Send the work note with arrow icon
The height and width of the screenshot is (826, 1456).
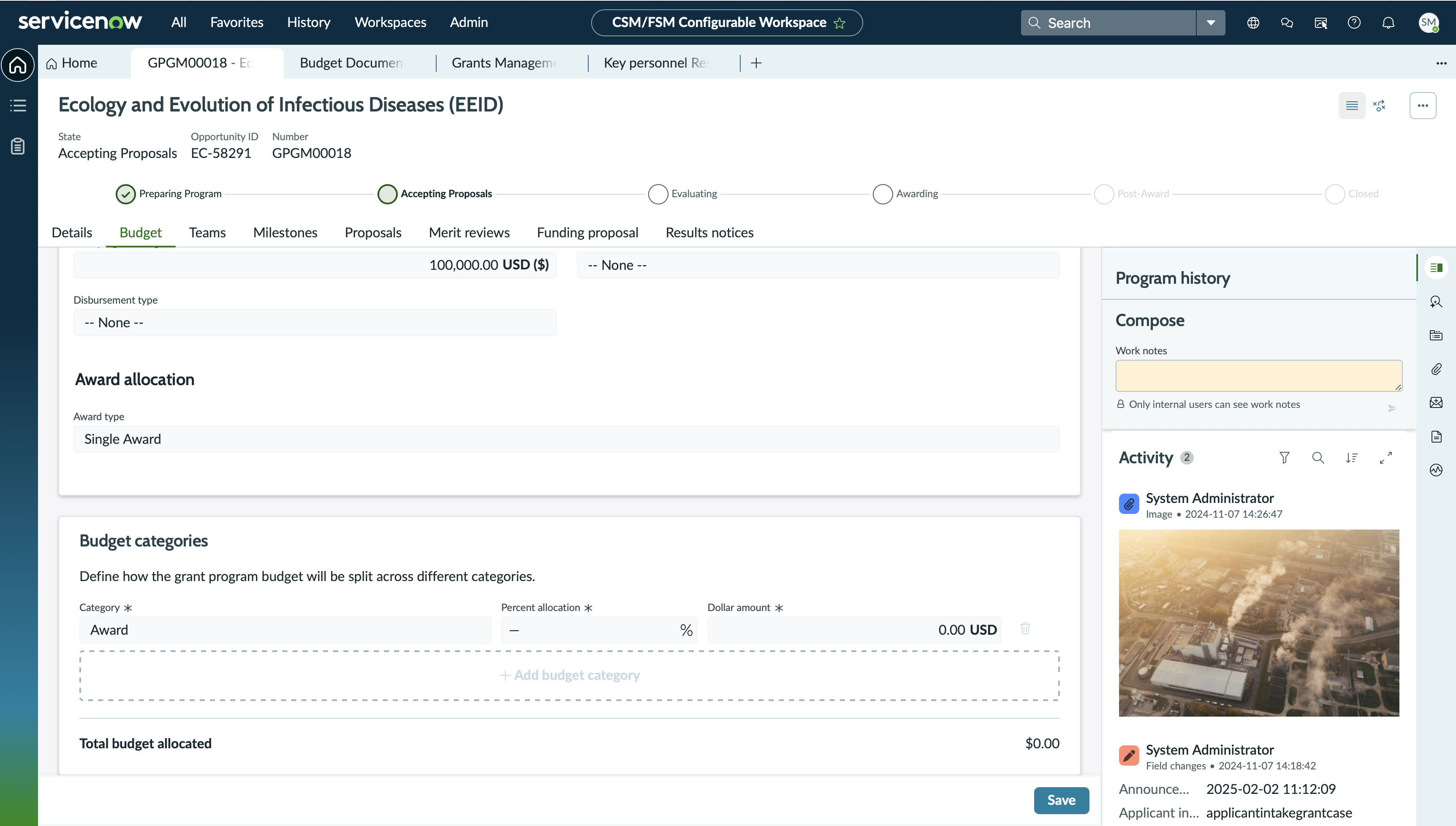(1391, 408)
